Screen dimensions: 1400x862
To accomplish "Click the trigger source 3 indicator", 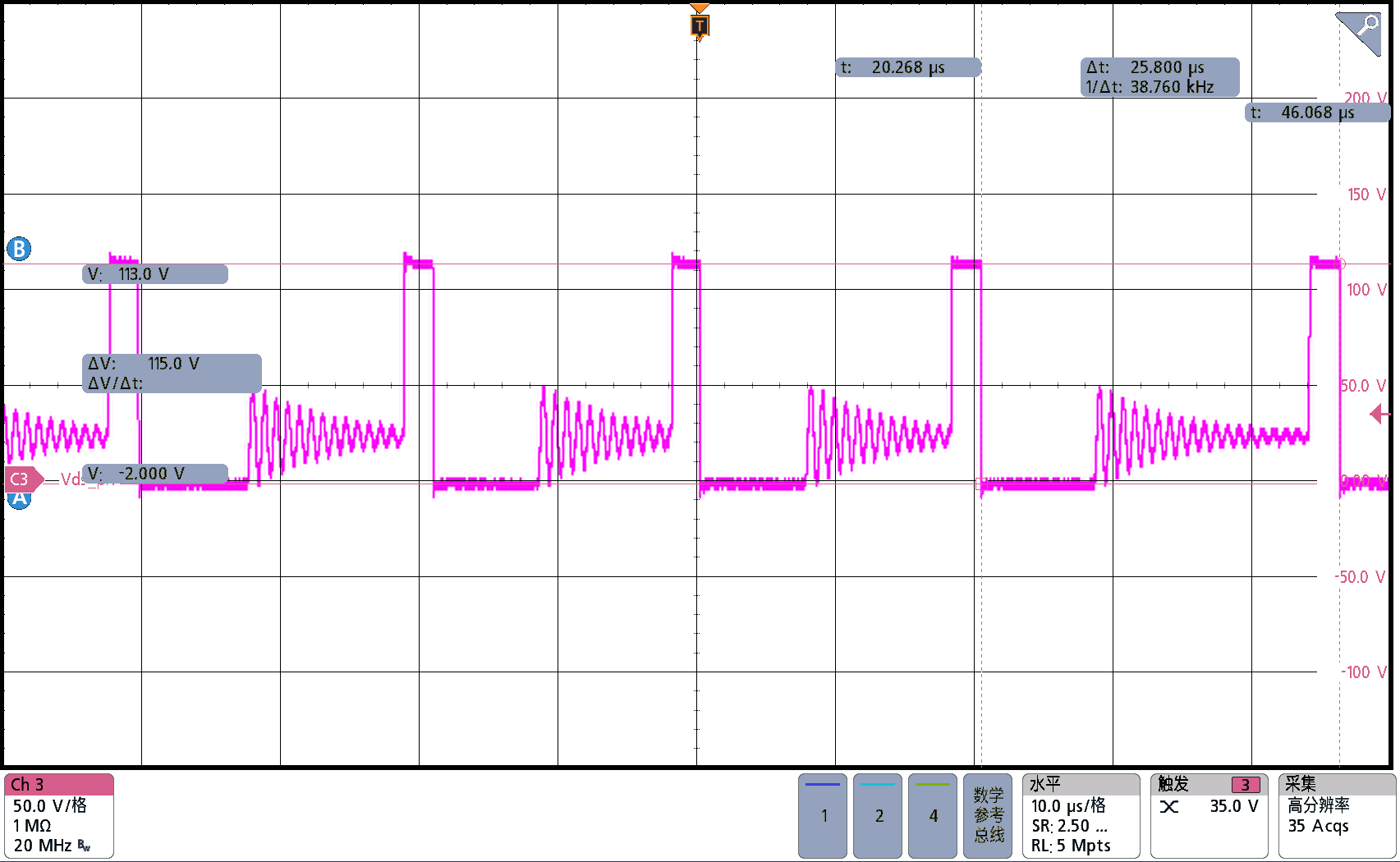I will click(1246, 785).
